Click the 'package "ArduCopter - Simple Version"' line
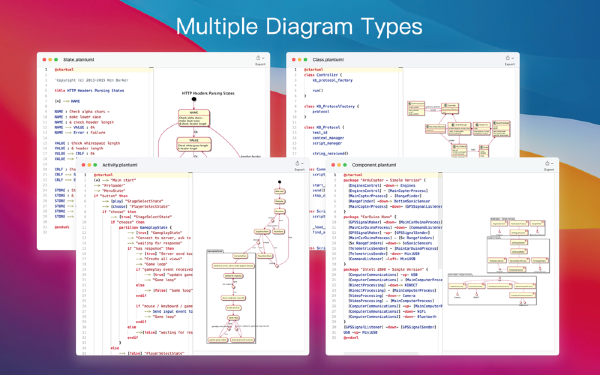Viewport: 600px width, 375px height. pyautogui.click(x=385, y=180)
